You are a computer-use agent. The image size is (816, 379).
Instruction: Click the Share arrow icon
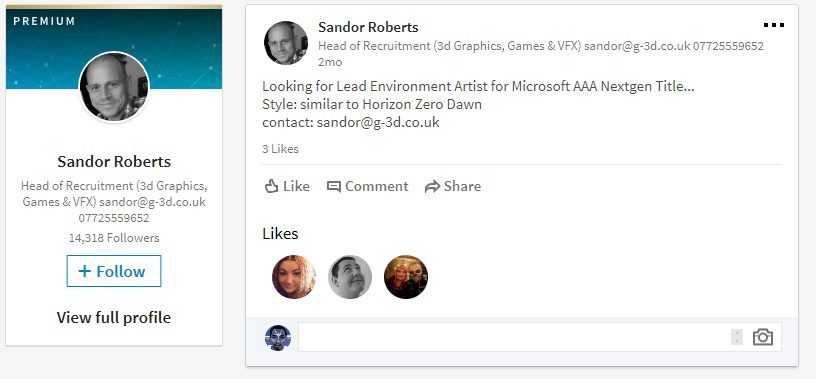[x=432, y=186]
